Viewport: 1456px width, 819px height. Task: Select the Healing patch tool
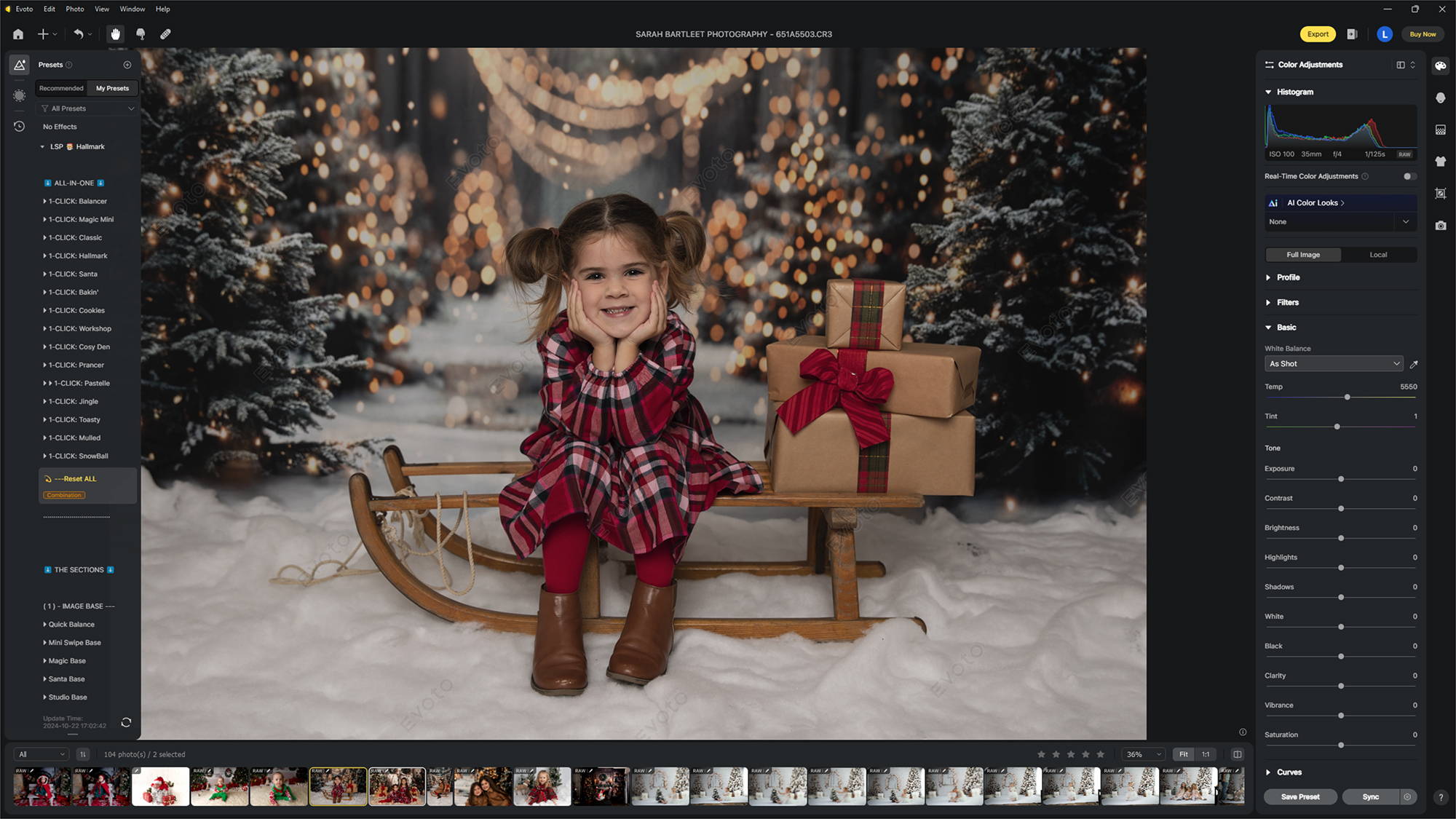coord(165,33)
